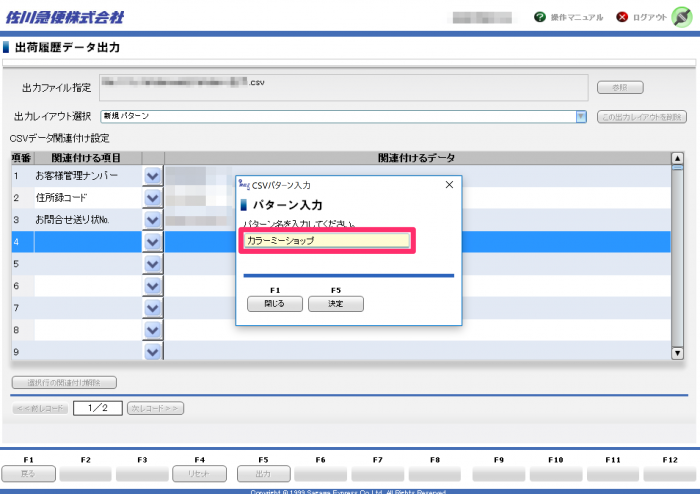The width and height of the screenshot is (700, 494).
Task: Click 選択行の関連付け解除 button
Action: [x=64, y=382]
